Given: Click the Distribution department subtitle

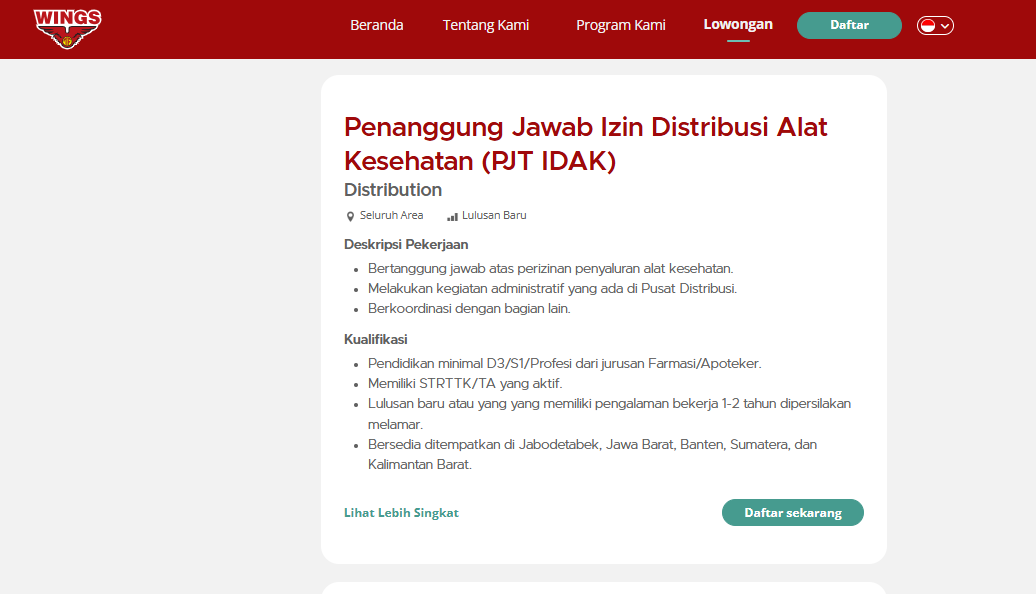Looking at the screenshot, I should 393,190.
